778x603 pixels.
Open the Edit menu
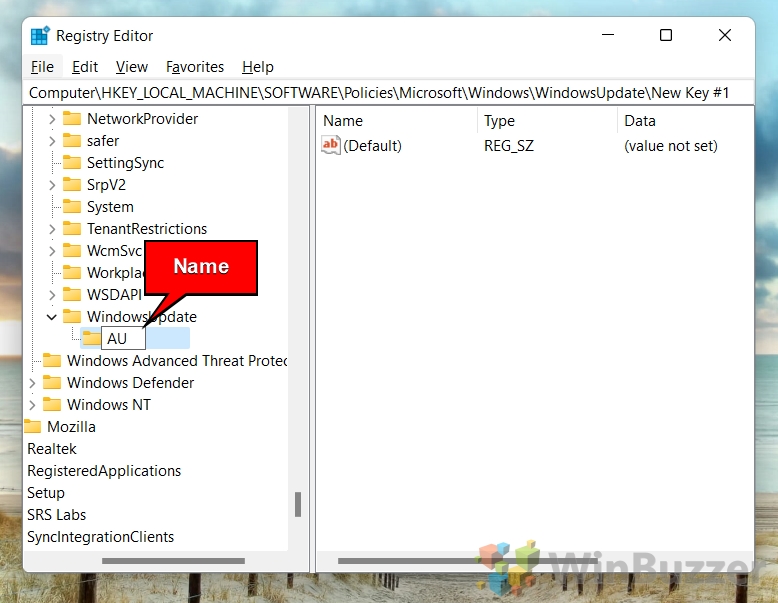85,67
